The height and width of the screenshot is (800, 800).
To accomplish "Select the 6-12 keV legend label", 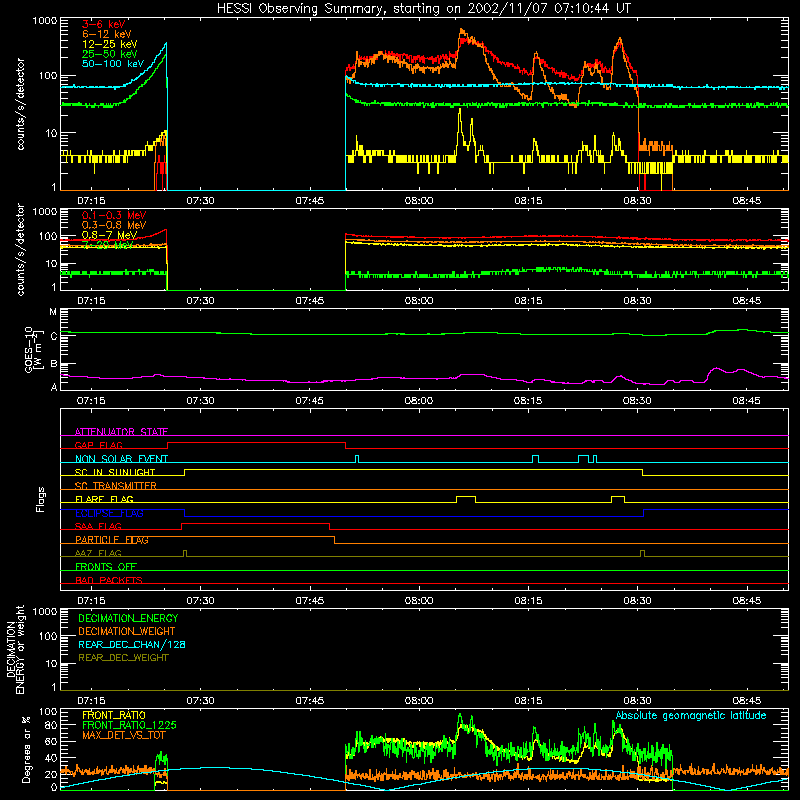I will [107, 34].
